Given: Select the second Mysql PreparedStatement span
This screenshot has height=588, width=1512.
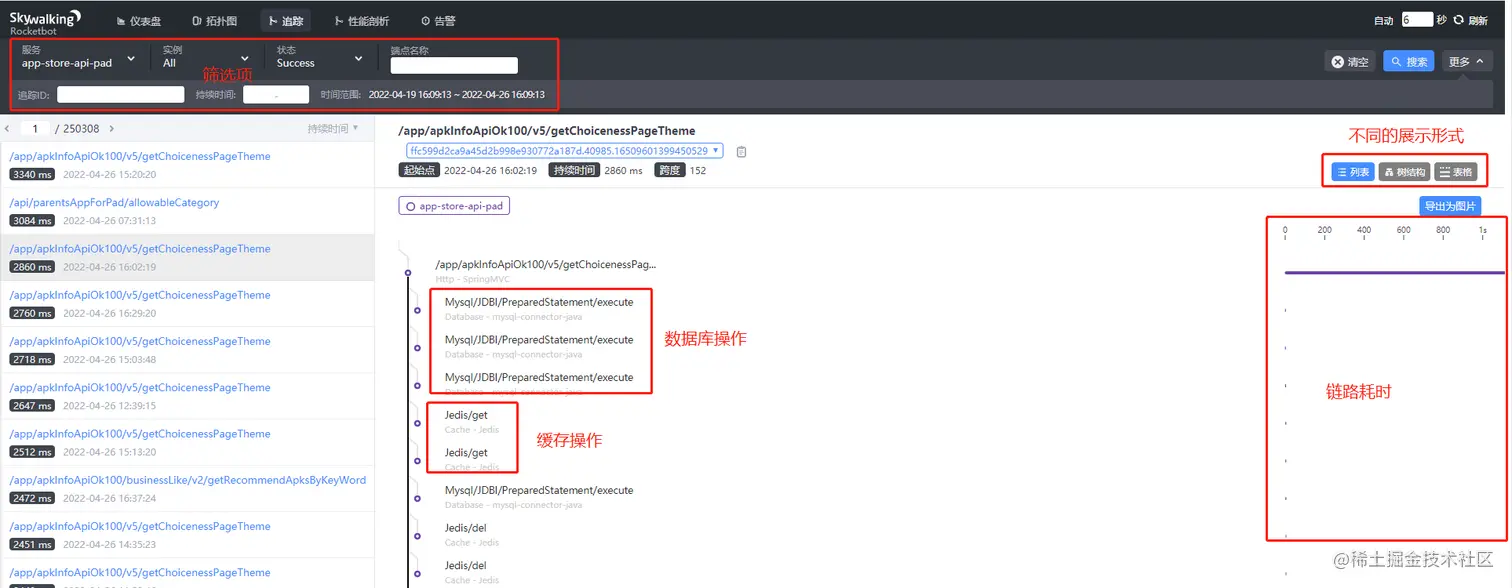Looking at the screenshot, I should click(539, 339).
